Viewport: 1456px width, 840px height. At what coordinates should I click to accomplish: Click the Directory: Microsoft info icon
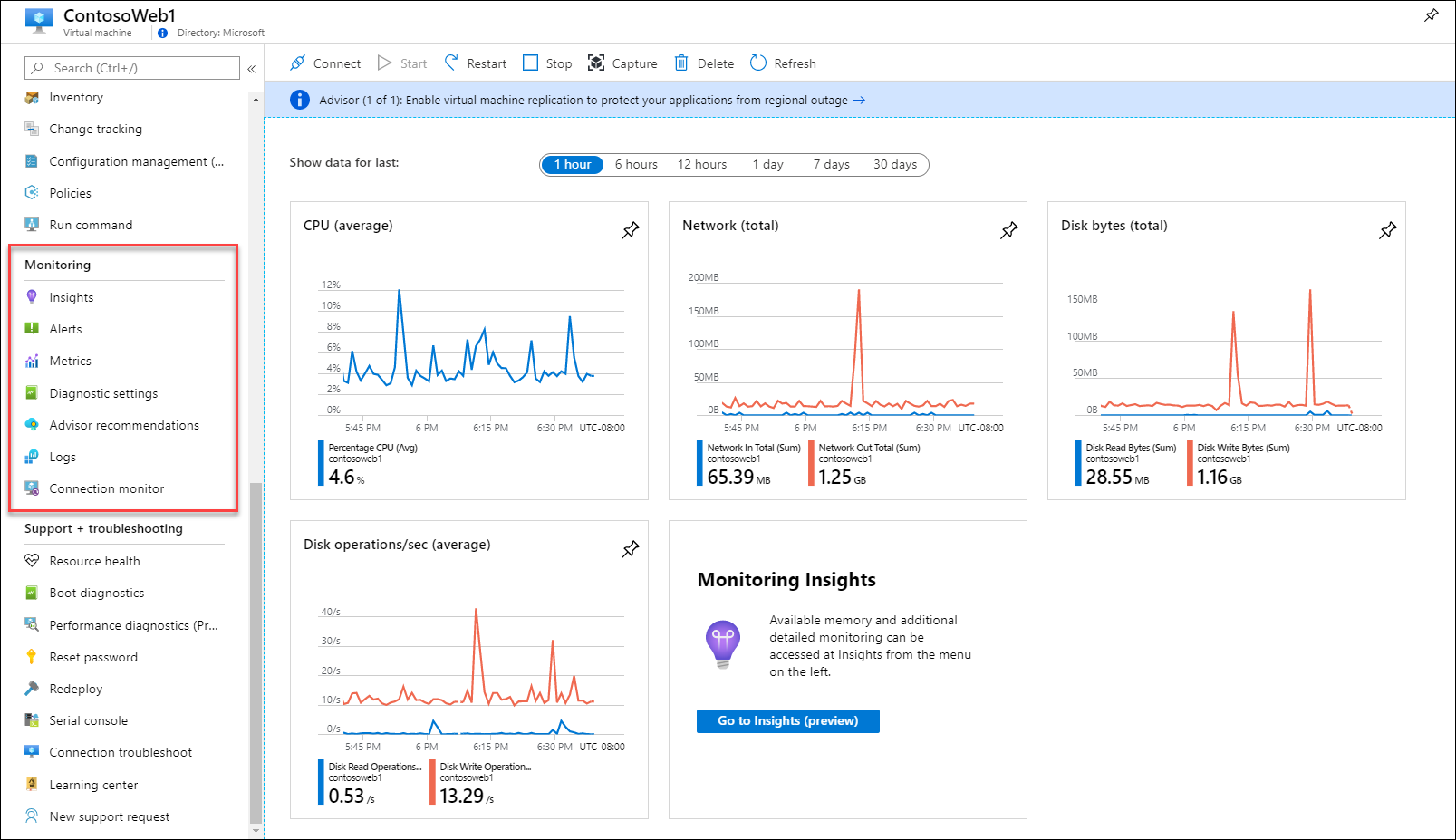(162, 33)
